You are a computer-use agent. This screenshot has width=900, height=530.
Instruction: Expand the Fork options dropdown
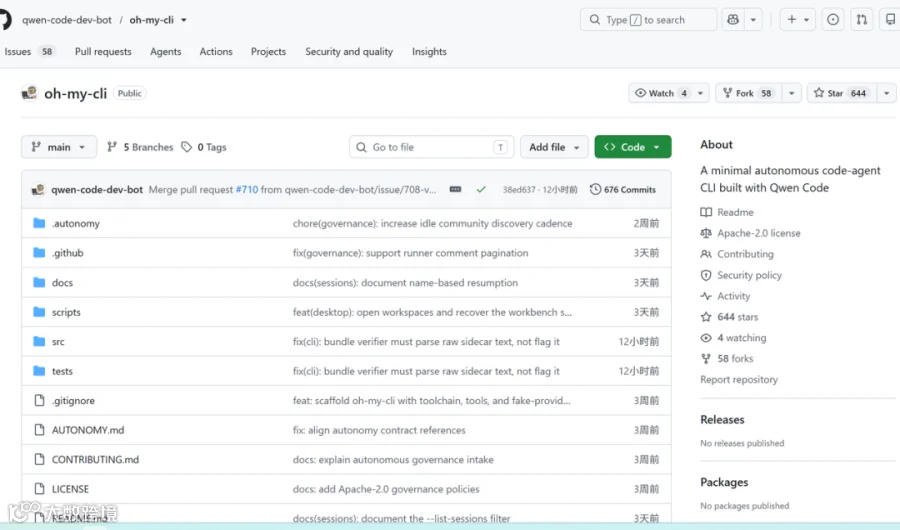pyautogui.click(x=792, y=93)
